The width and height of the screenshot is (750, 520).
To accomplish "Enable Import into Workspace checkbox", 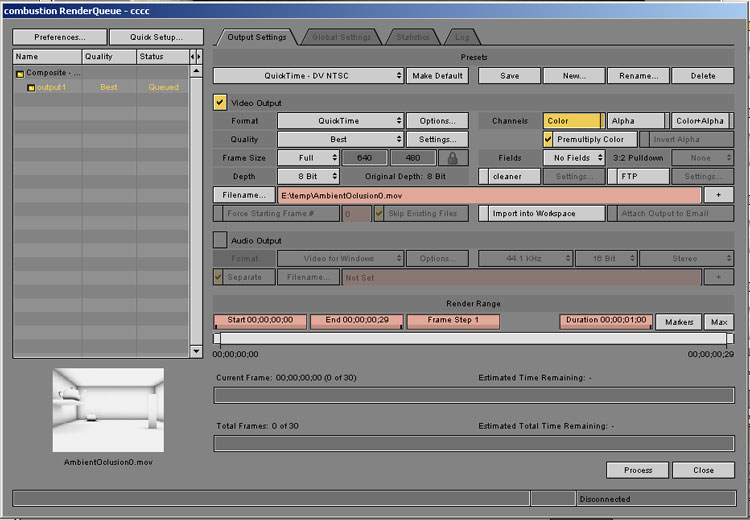I will (x=484, y=213).
